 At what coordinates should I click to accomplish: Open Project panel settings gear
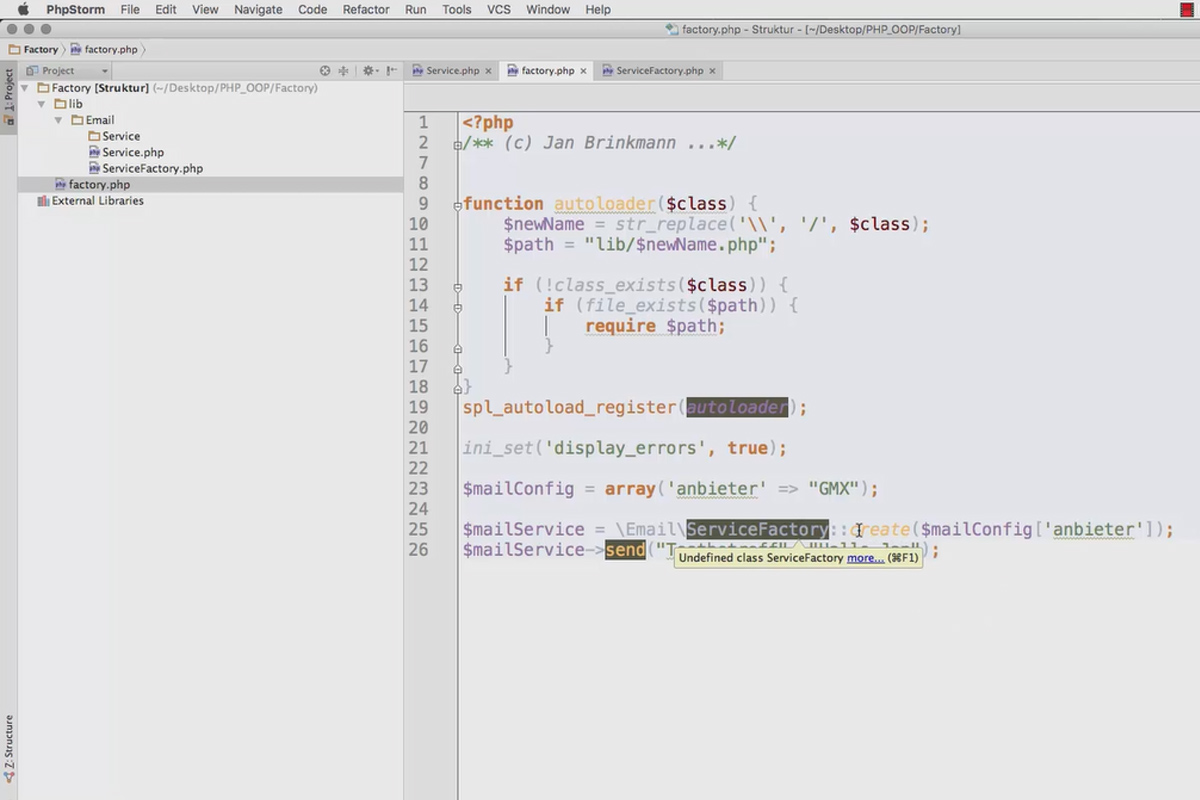370,71
